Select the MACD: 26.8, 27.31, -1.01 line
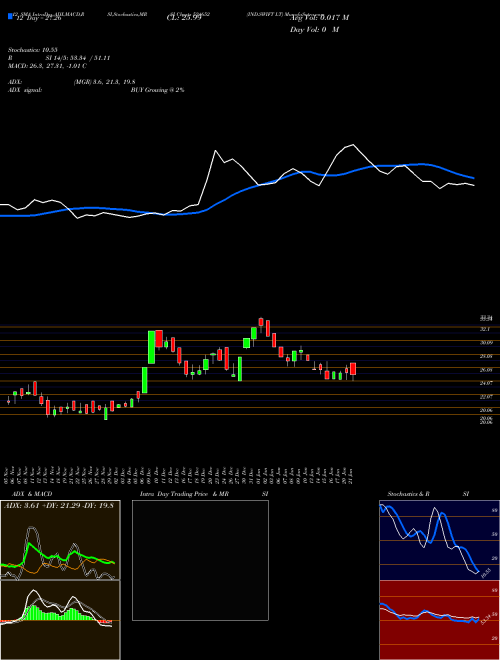The height and width of the screenshot is (660, 500). [x=47, y=66]
